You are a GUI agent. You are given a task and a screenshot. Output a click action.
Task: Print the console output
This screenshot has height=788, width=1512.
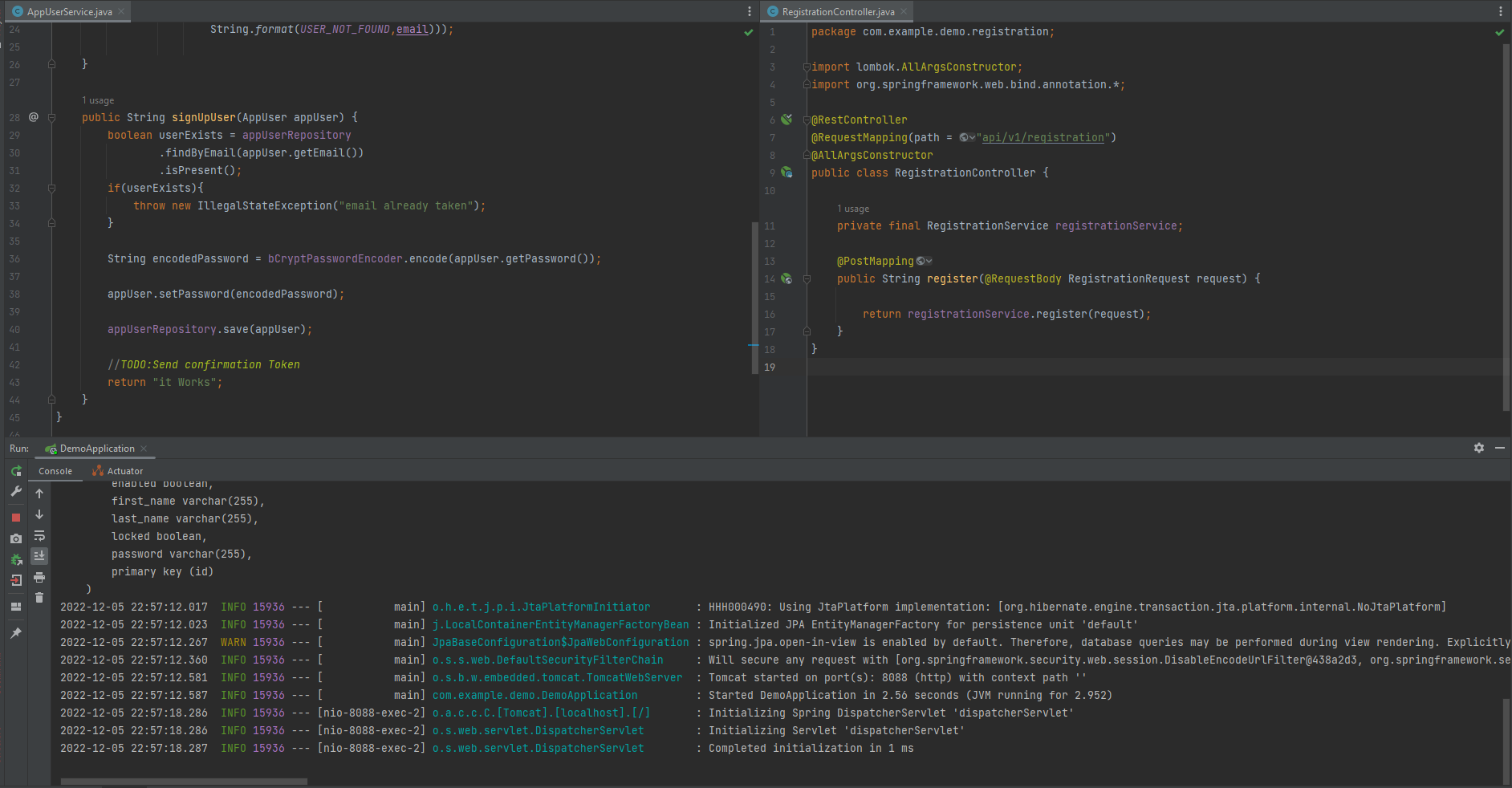click(39, 577)
